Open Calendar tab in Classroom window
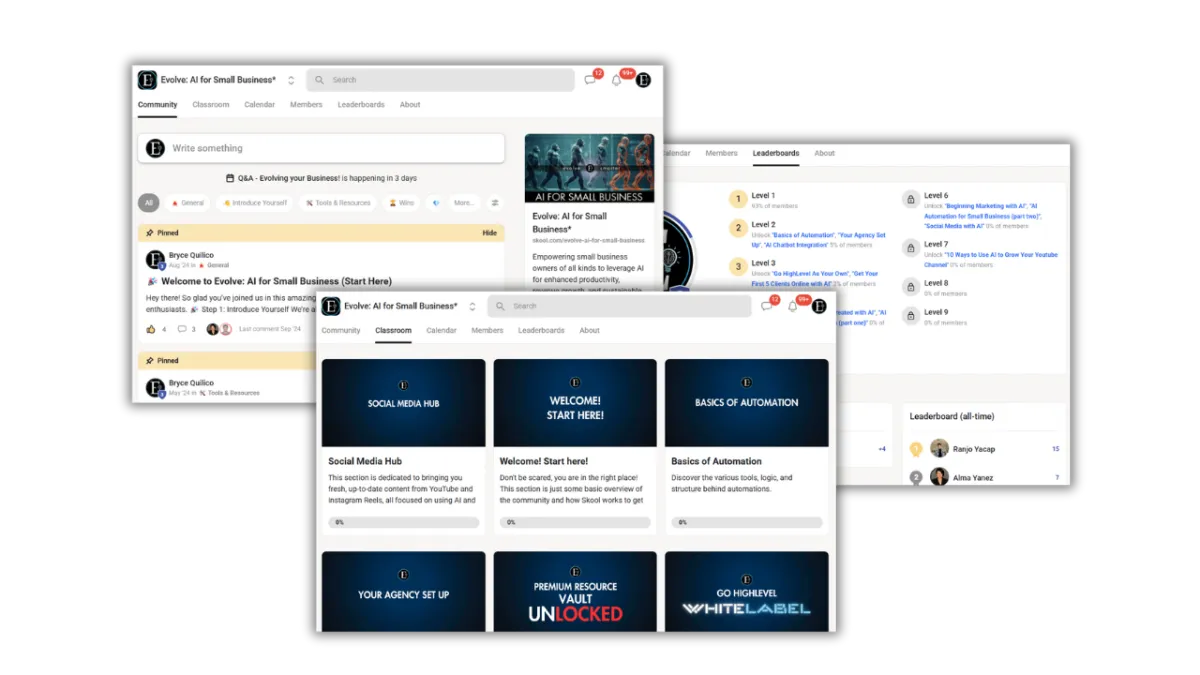Viewport: 1200px width, 675px height. (441, 331)
